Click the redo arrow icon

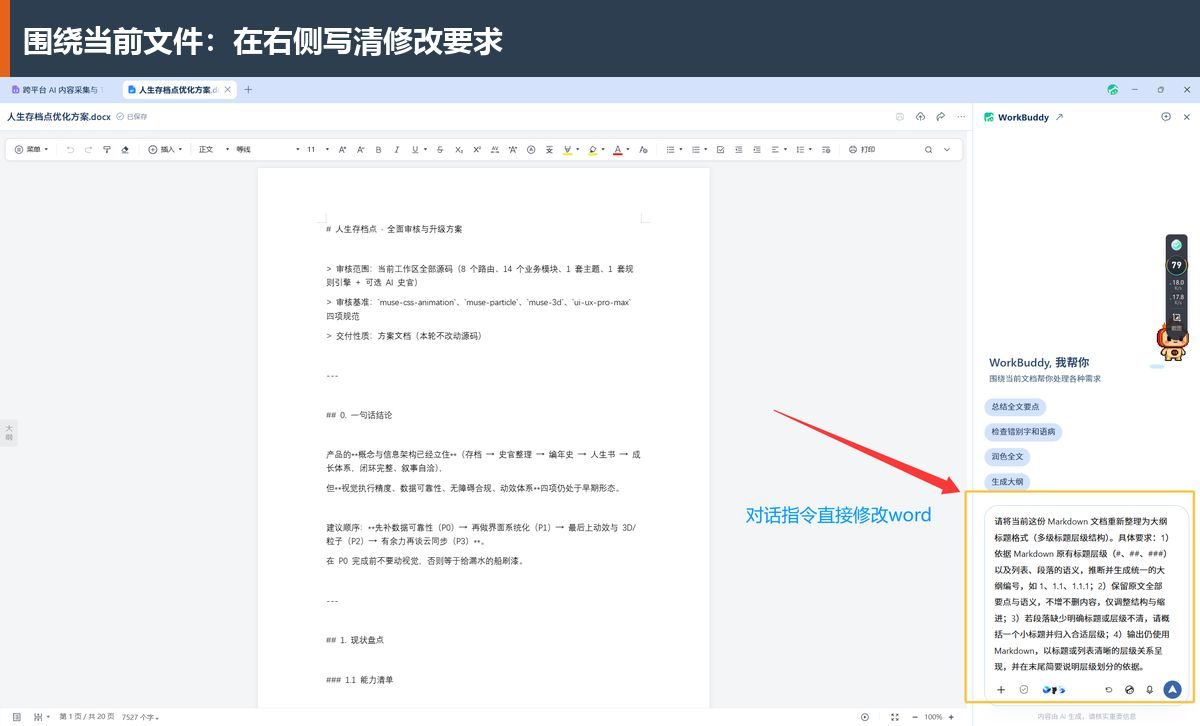[x=88, y=150]
